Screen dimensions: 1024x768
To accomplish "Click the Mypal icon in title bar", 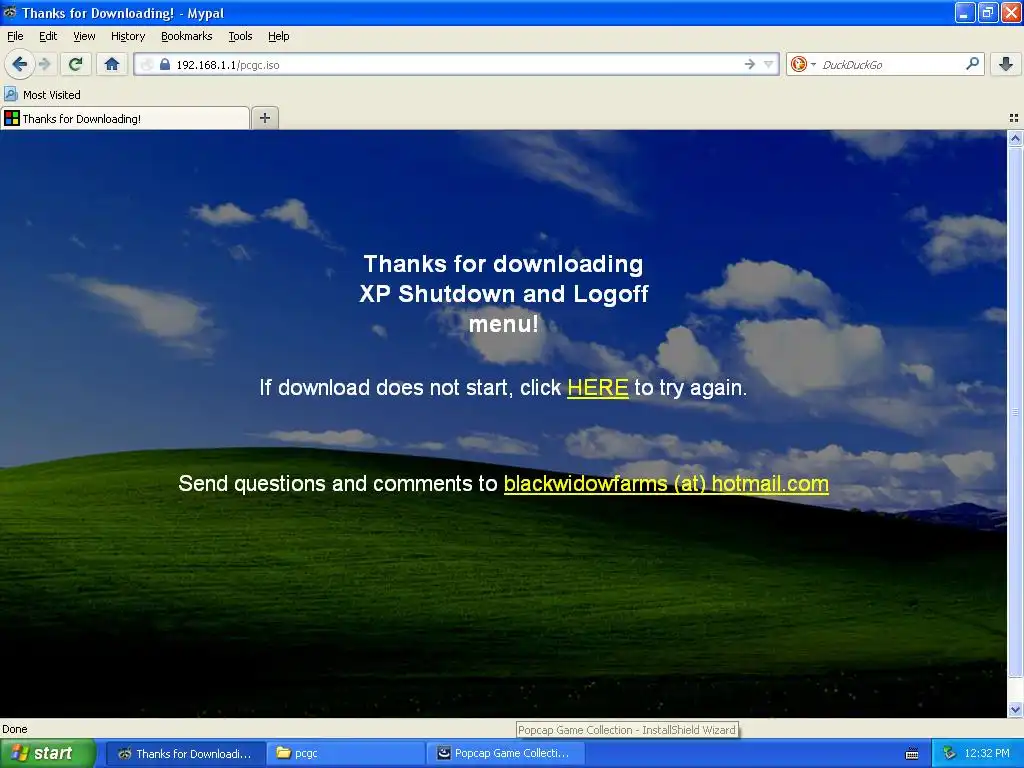I will click(10, 12).
